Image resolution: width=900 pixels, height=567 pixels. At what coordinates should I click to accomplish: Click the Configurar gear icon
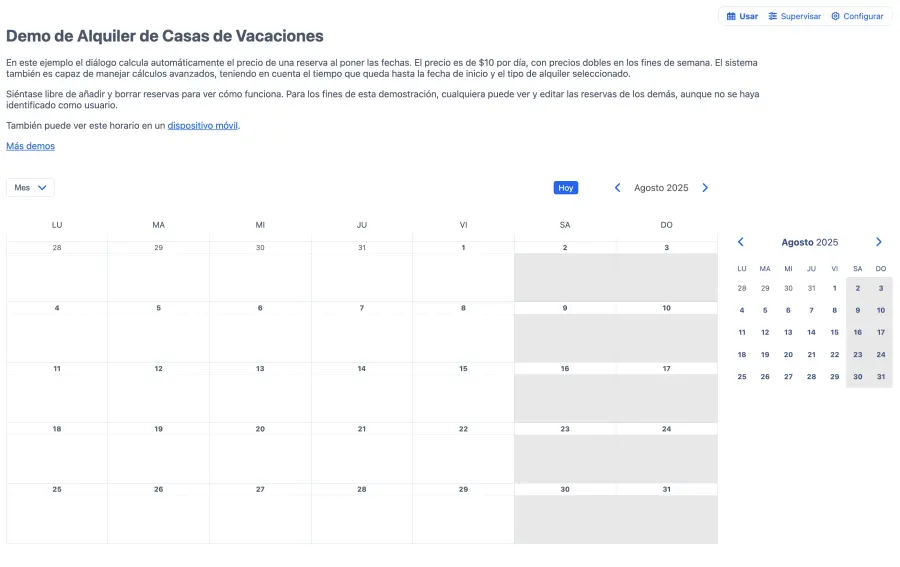pos(835,16)
